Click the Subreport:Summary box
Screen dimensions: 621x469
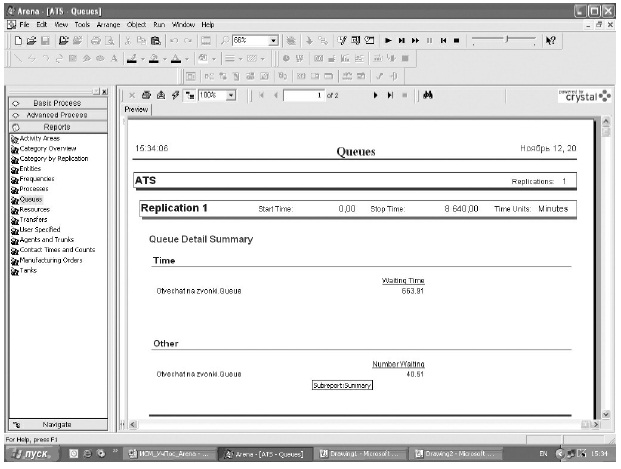(x=342, y=385)
